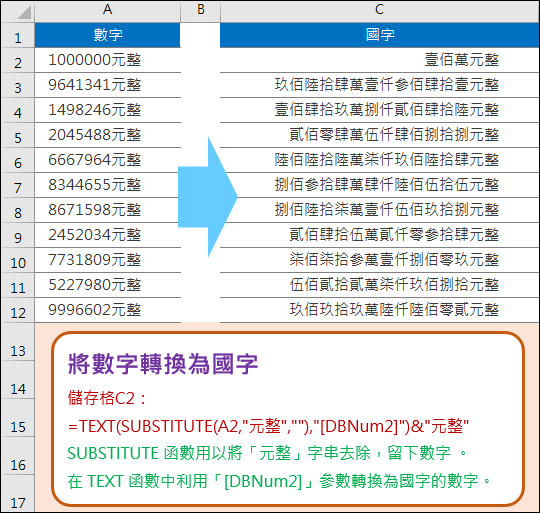Select cell with 9641341元整

click(107, 85)
